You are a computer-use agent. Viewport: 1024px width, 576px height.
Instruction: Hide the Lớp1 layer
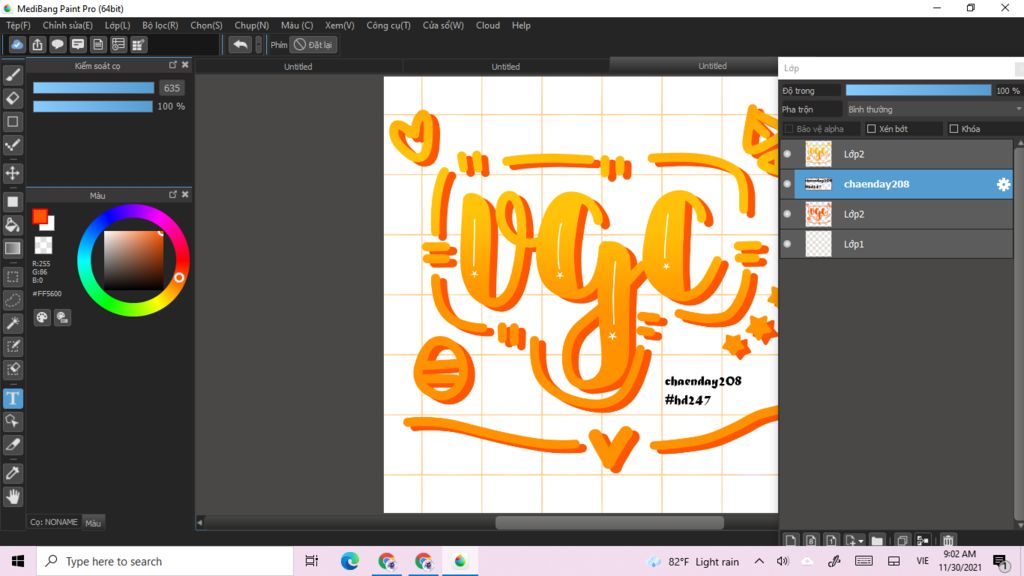coord(787,244)
